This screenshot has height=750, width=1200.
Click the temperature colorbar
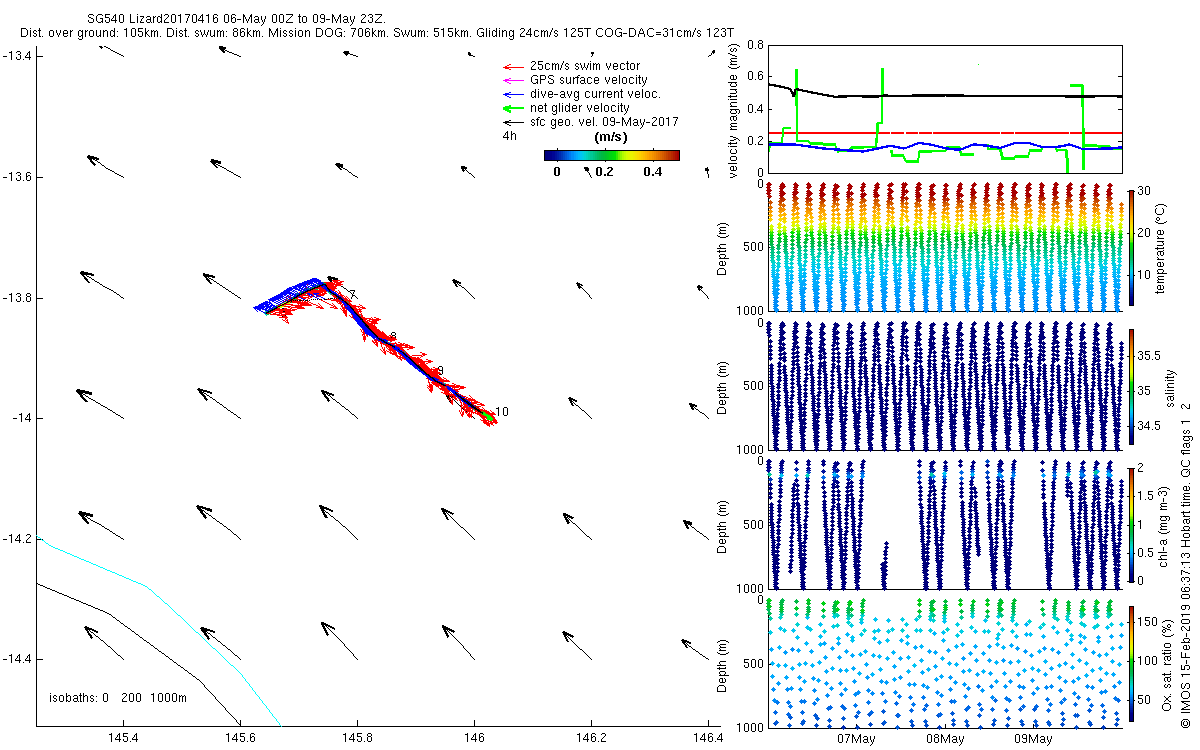1132,246
